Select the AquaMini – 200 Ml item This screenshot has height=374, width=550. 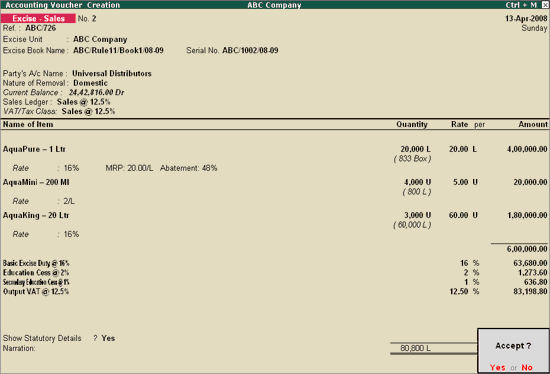(x=36, y=182)
